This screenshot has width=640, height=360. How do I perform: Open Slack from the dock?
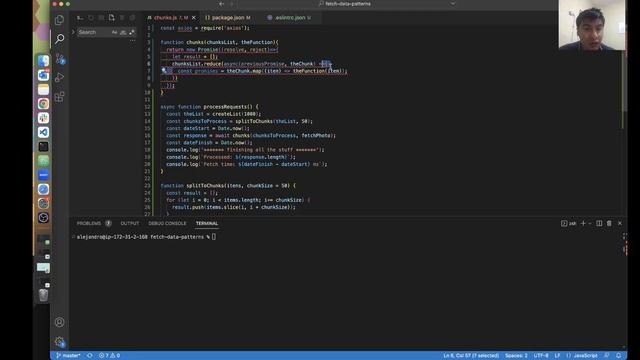43,118
